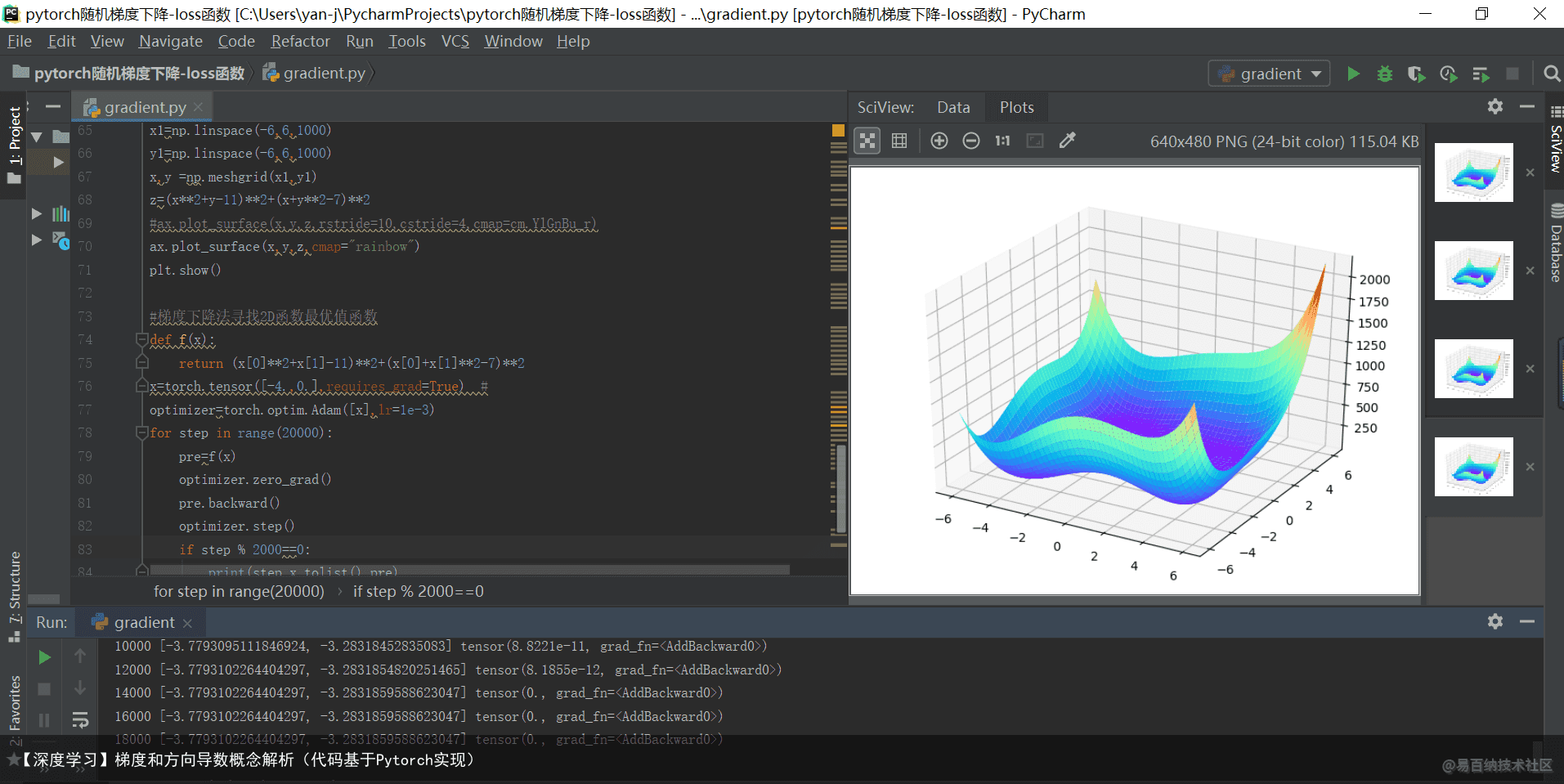Hide the SciView panel with minus icon
The image size is (1564, 784).
[x=1526, y=106]
